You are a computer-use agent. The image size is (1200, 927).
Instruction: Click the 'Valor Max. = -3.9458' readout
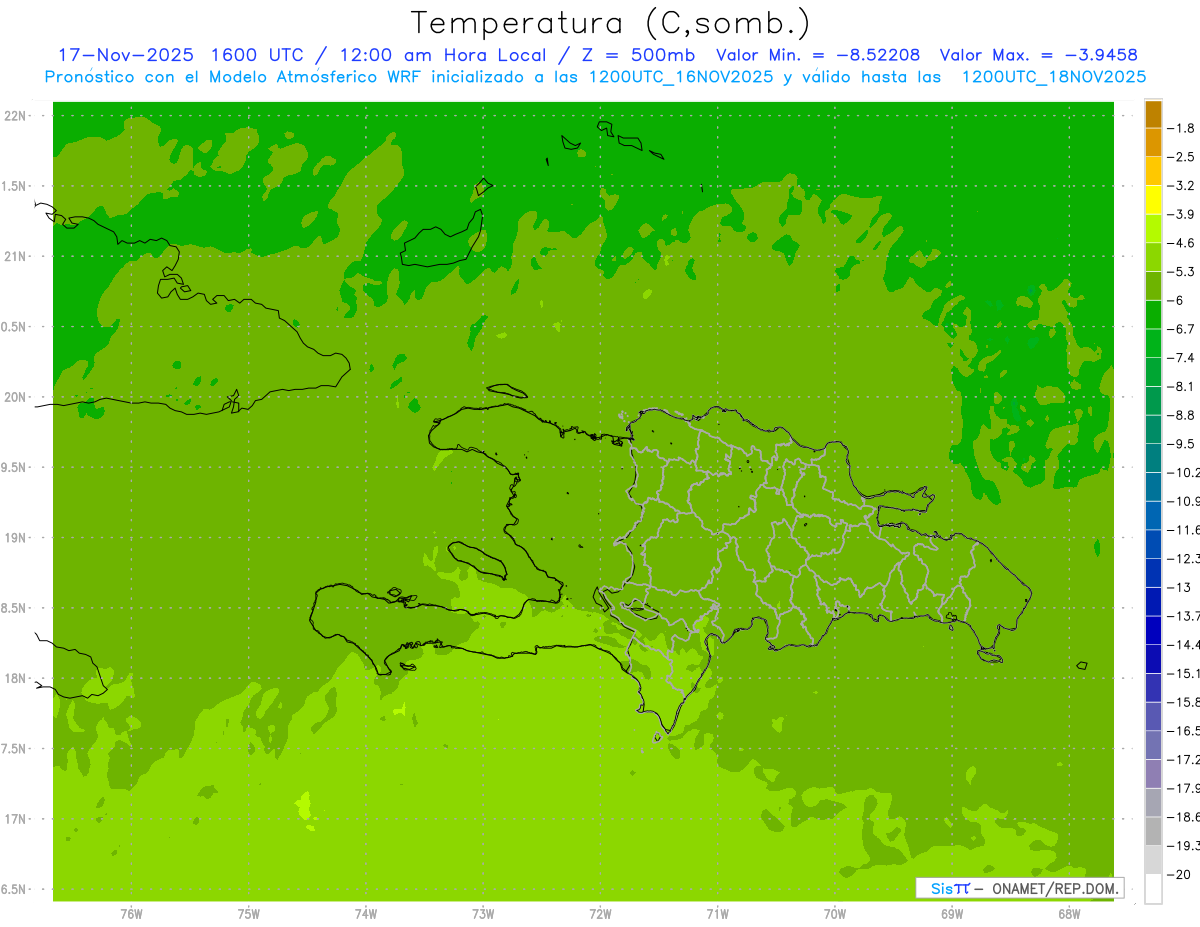[x=1039, y=55]
